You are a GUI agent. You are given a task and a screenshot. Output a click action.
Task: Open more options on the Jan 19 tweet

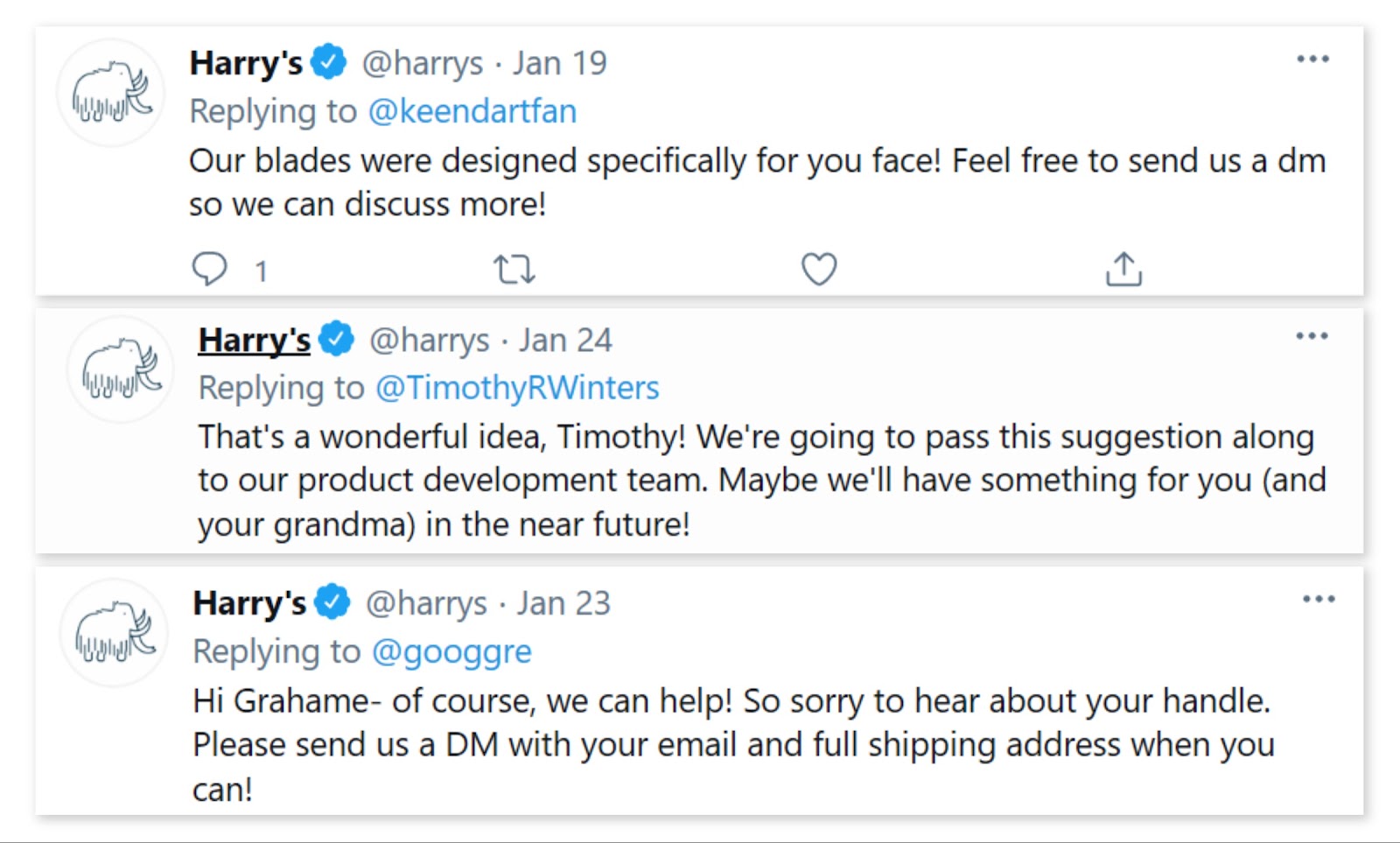click(1312, 60)
